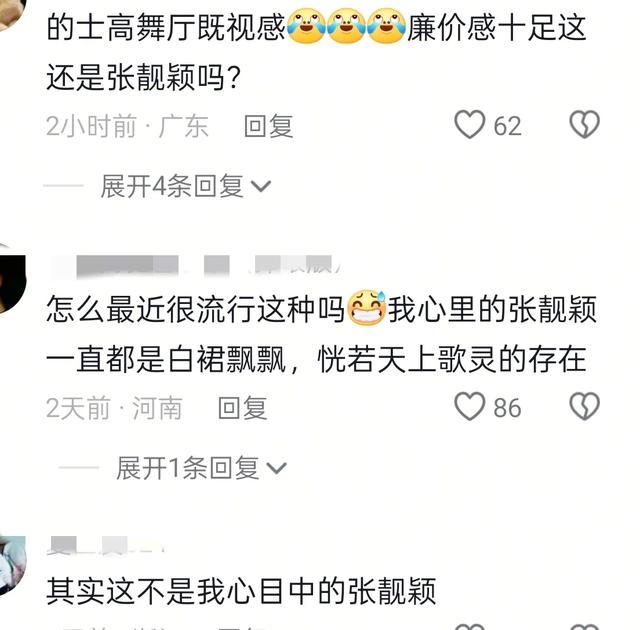Open the topmost commenter's avatar
The image size is (640, 630).
(x=12, y=13)
